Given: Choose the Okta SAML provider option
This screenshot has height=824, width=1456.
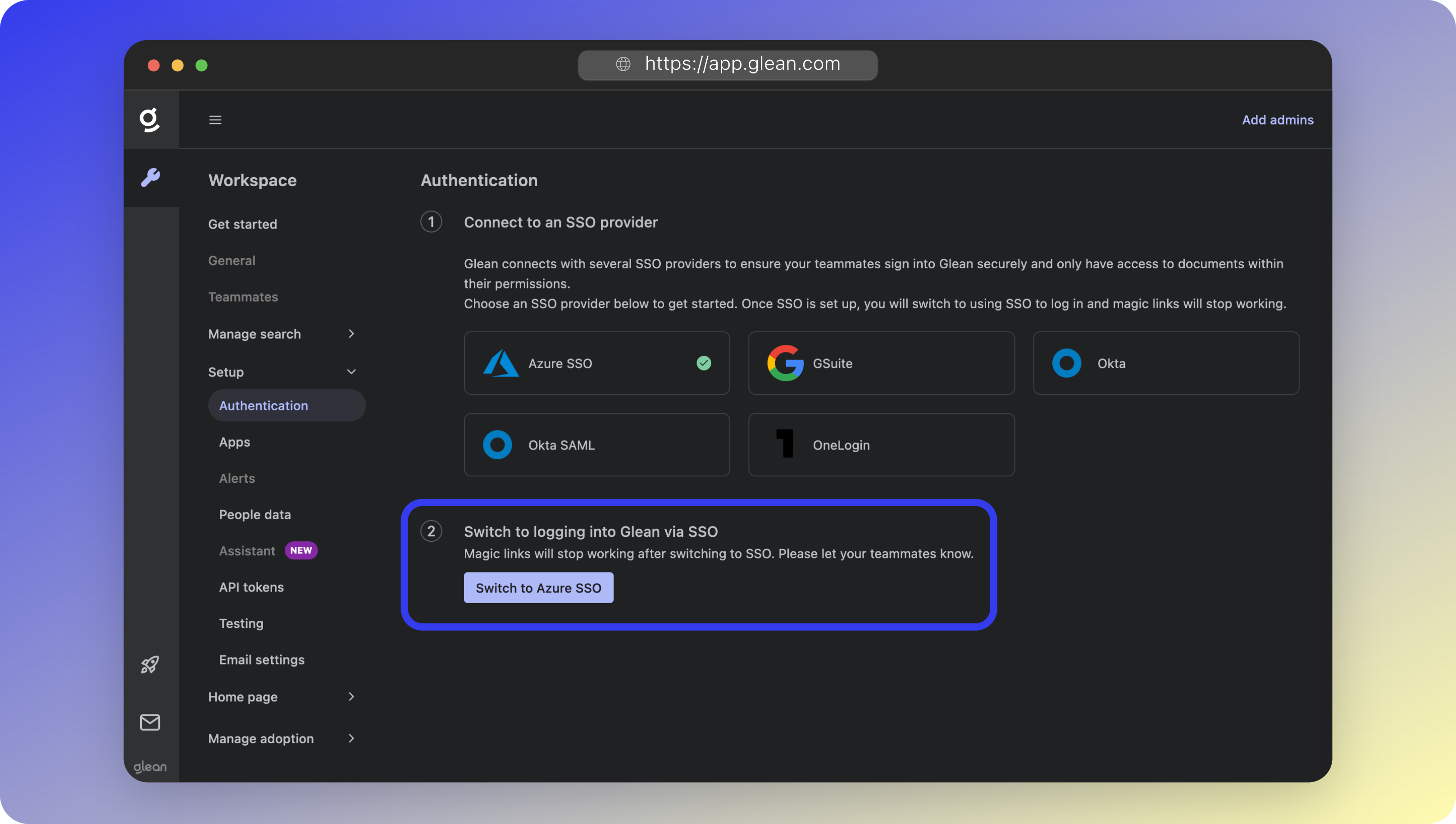Looking at the screenshot, I should 596,445.
